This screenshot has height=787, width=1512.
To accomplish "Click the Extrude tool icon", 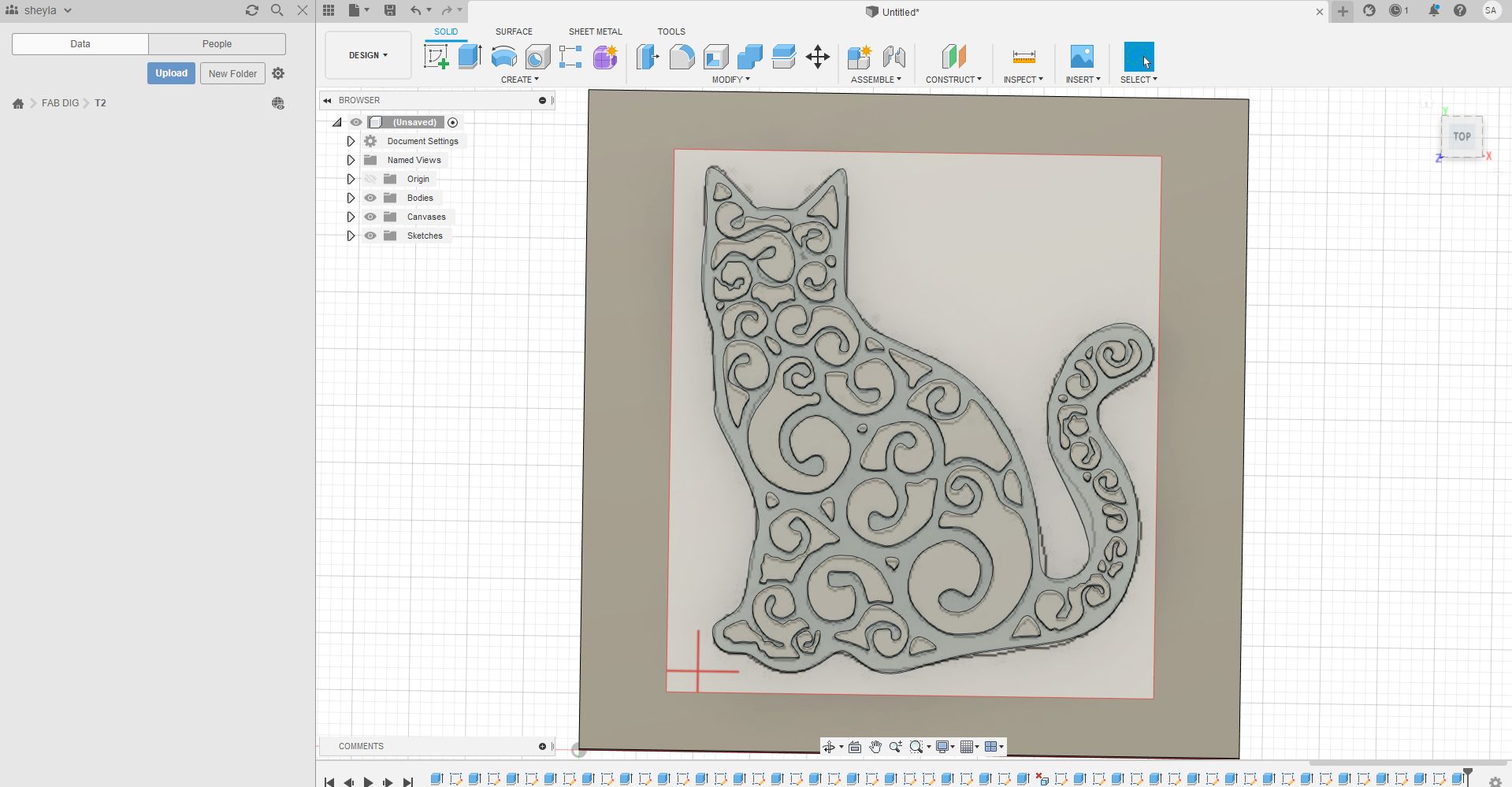I will tap(470, 57).
